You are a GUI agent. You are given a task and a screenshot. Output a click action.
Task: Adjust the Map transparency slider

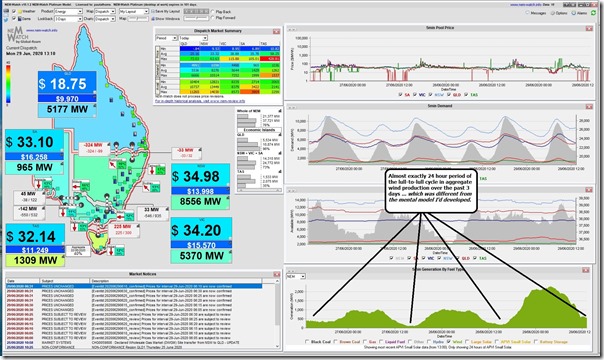(138, 18)
